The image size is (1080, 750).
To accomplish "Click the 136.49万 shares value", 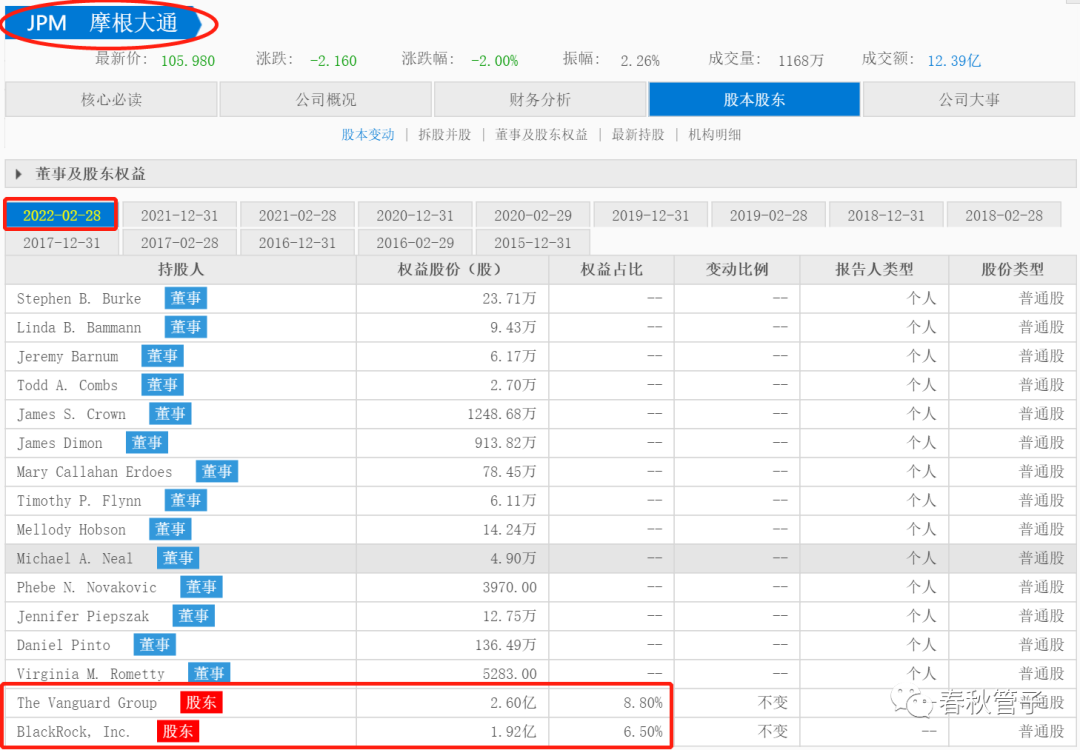I will 506,645.
